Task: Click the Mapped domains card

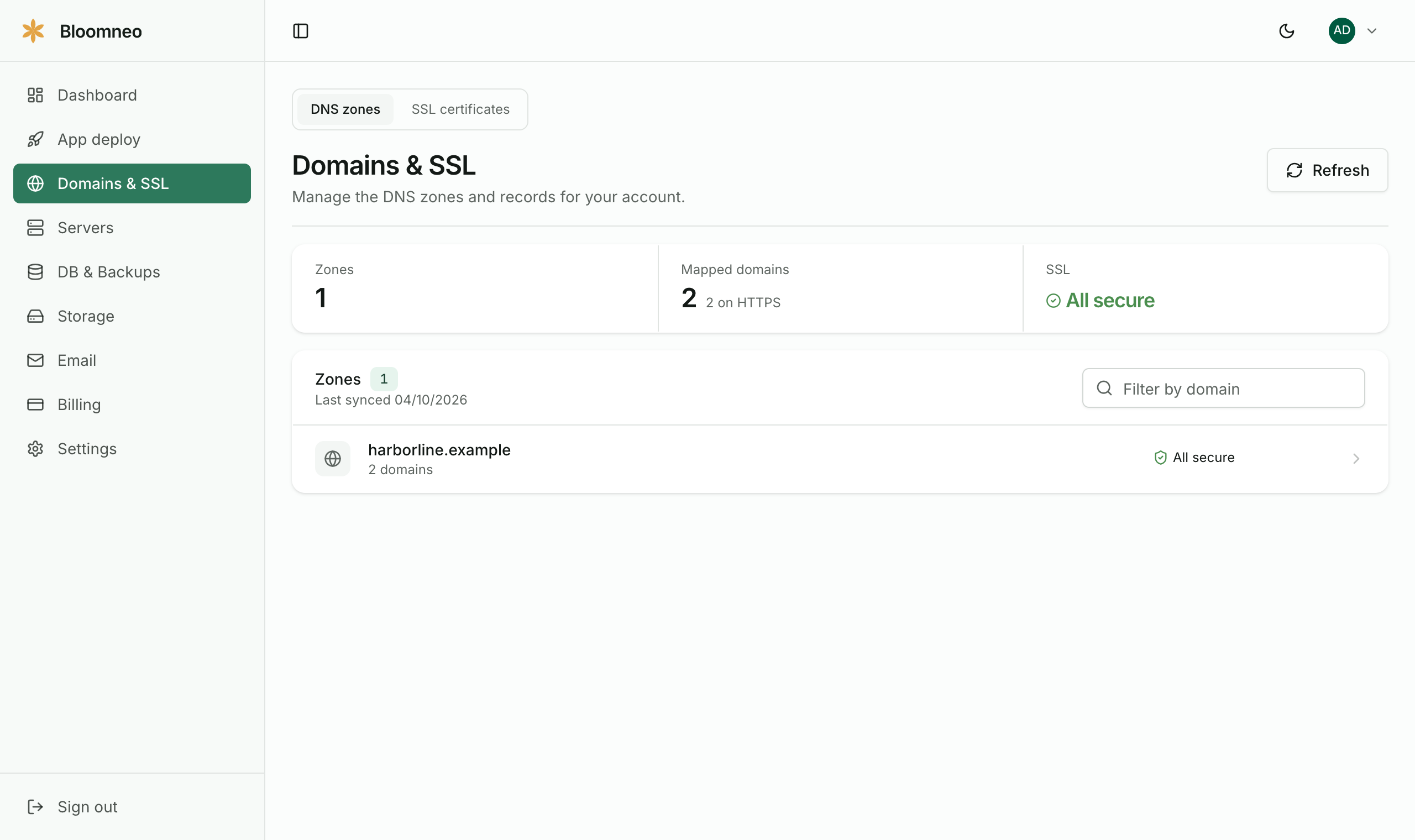Action: coord(841,288)
